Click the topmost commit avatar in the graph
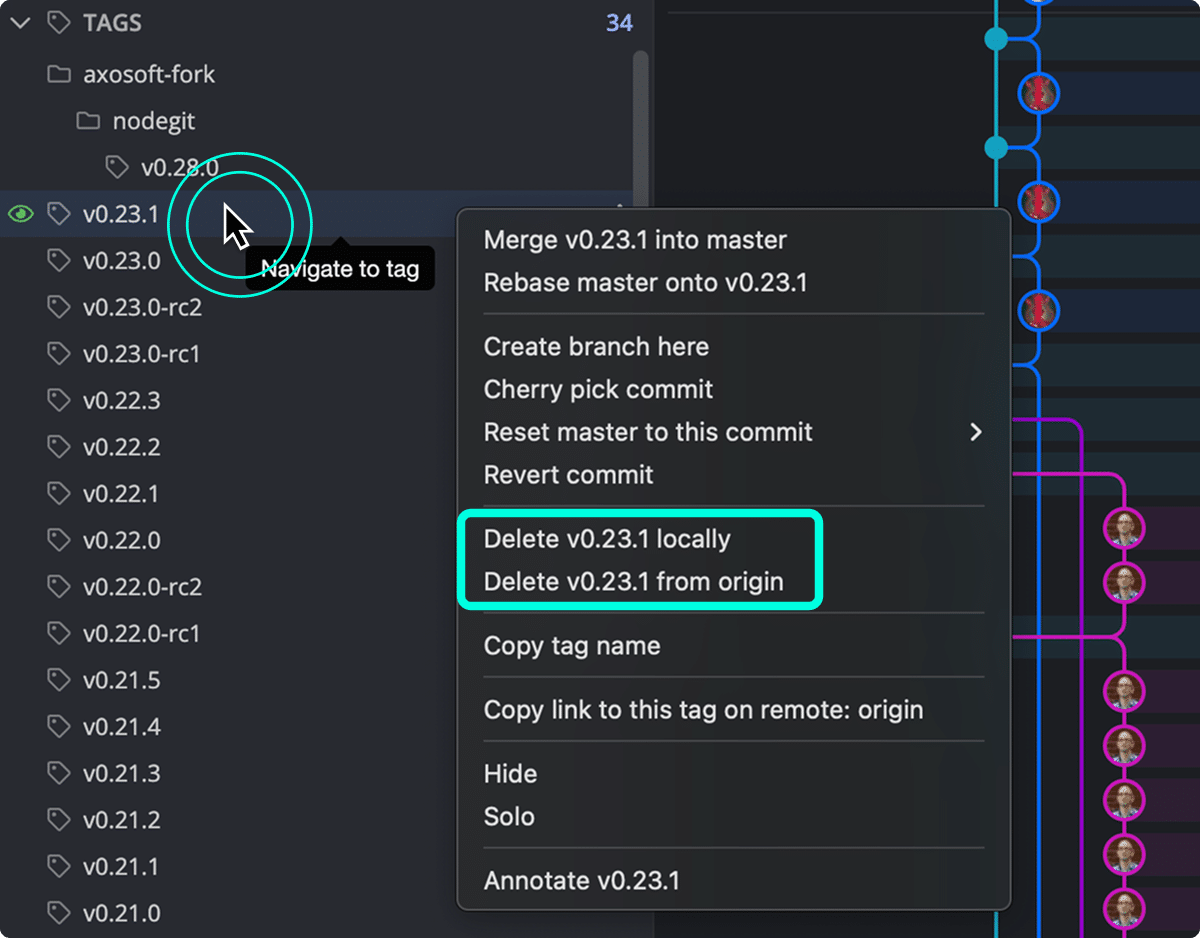1200x938 pixels. (x=1038, y=94)
